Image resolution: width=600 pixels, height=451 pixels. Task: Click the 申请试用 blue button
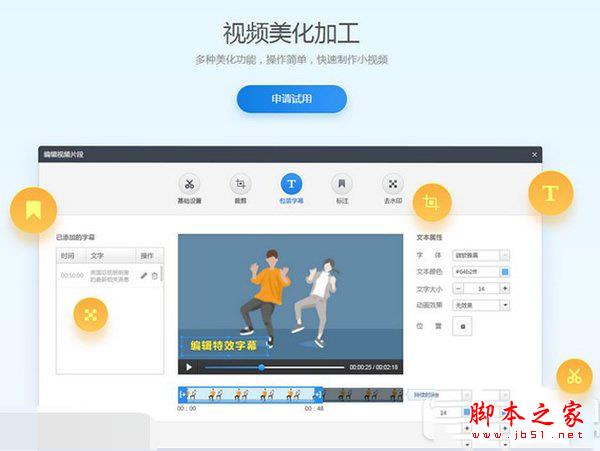(292, 99)
